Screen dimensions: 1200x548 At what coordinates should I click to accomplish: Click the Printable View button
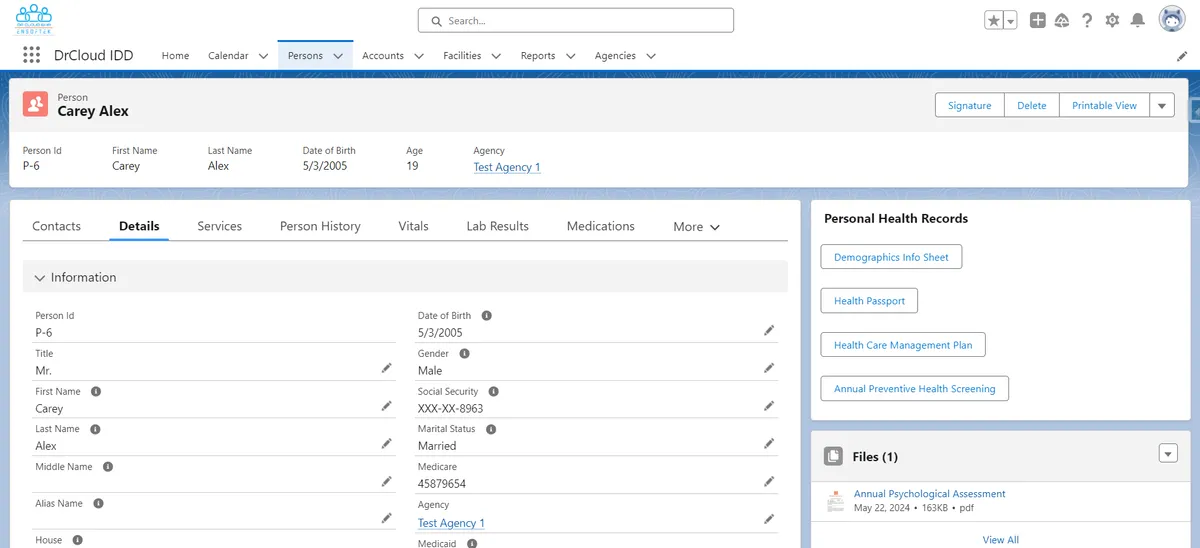pyautogui.click(x=1104, y=105)
